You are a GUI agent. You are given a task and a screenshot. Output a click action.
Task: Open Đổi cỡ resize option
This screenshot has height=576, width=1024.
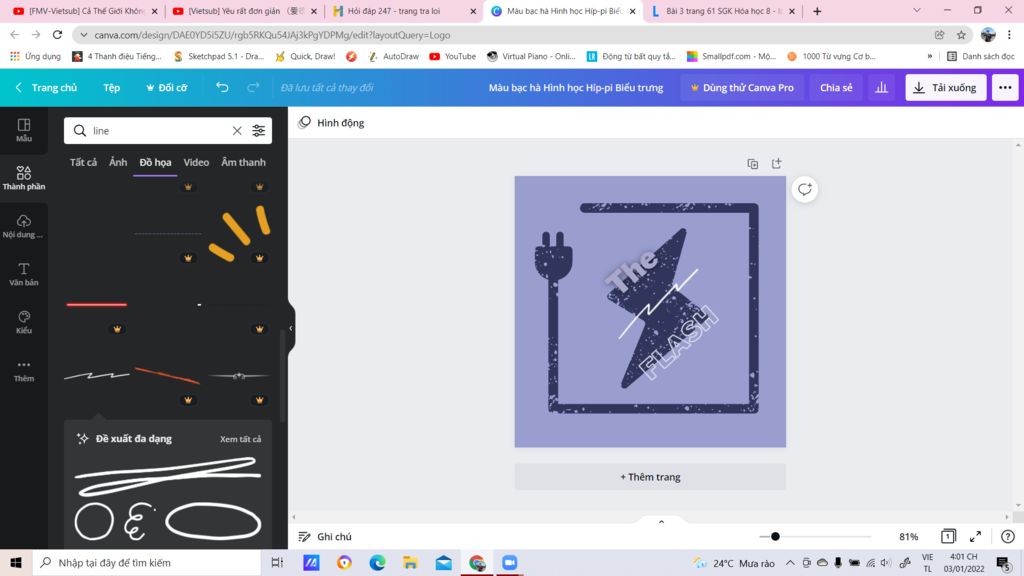pyautogui.click(x=167, y=88)
